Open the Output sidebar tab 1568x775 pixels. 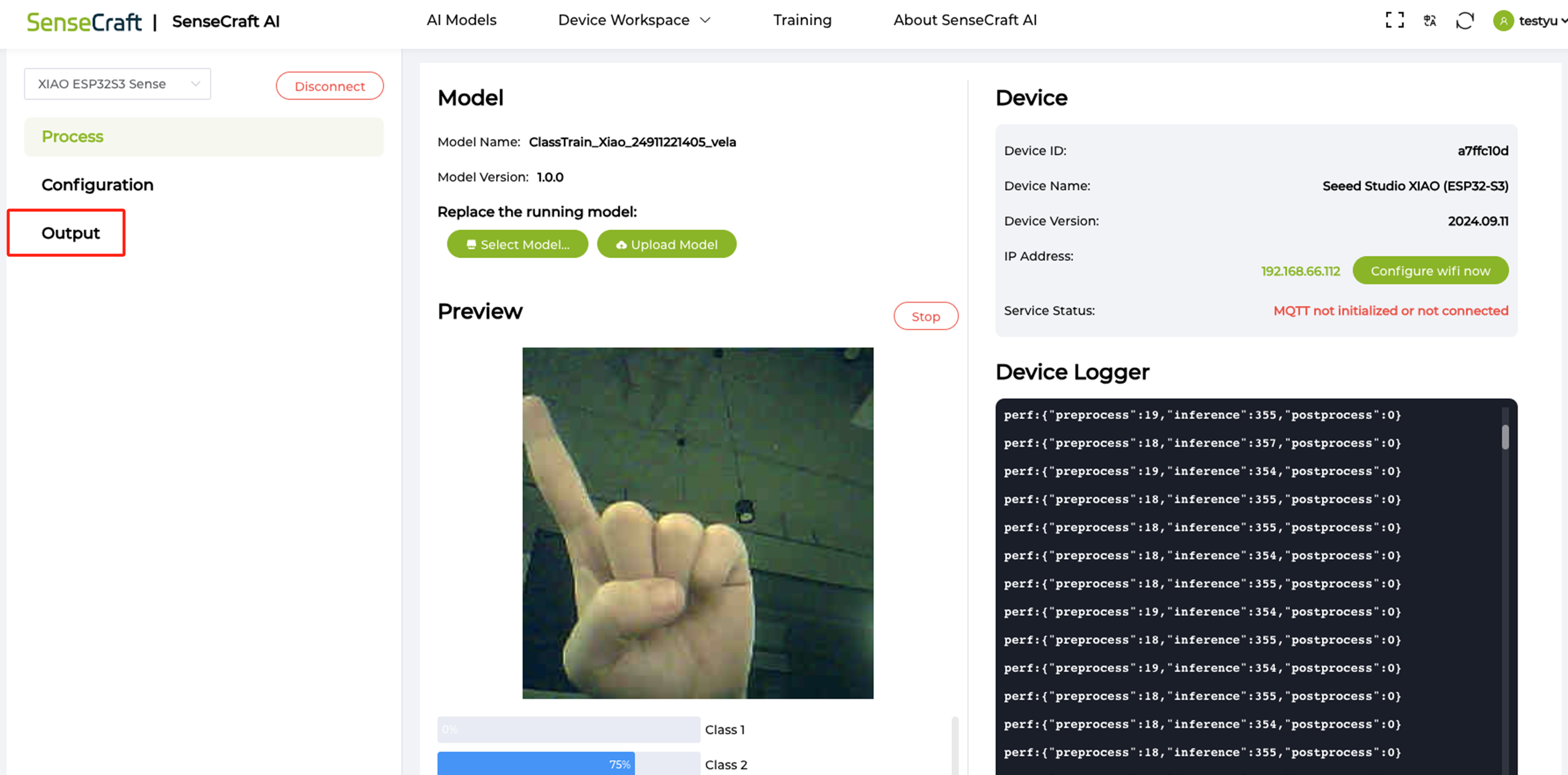tap(71, 233)
